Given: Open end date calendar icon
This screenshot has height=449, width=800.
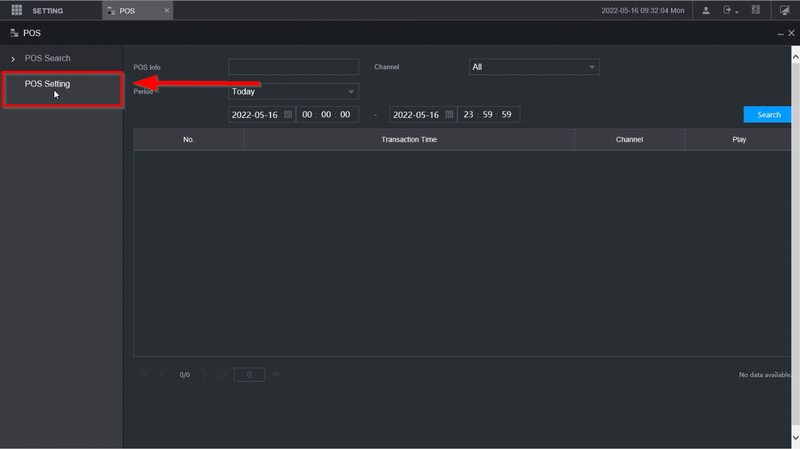Looking at the screenshot, I should coord(449,114).
